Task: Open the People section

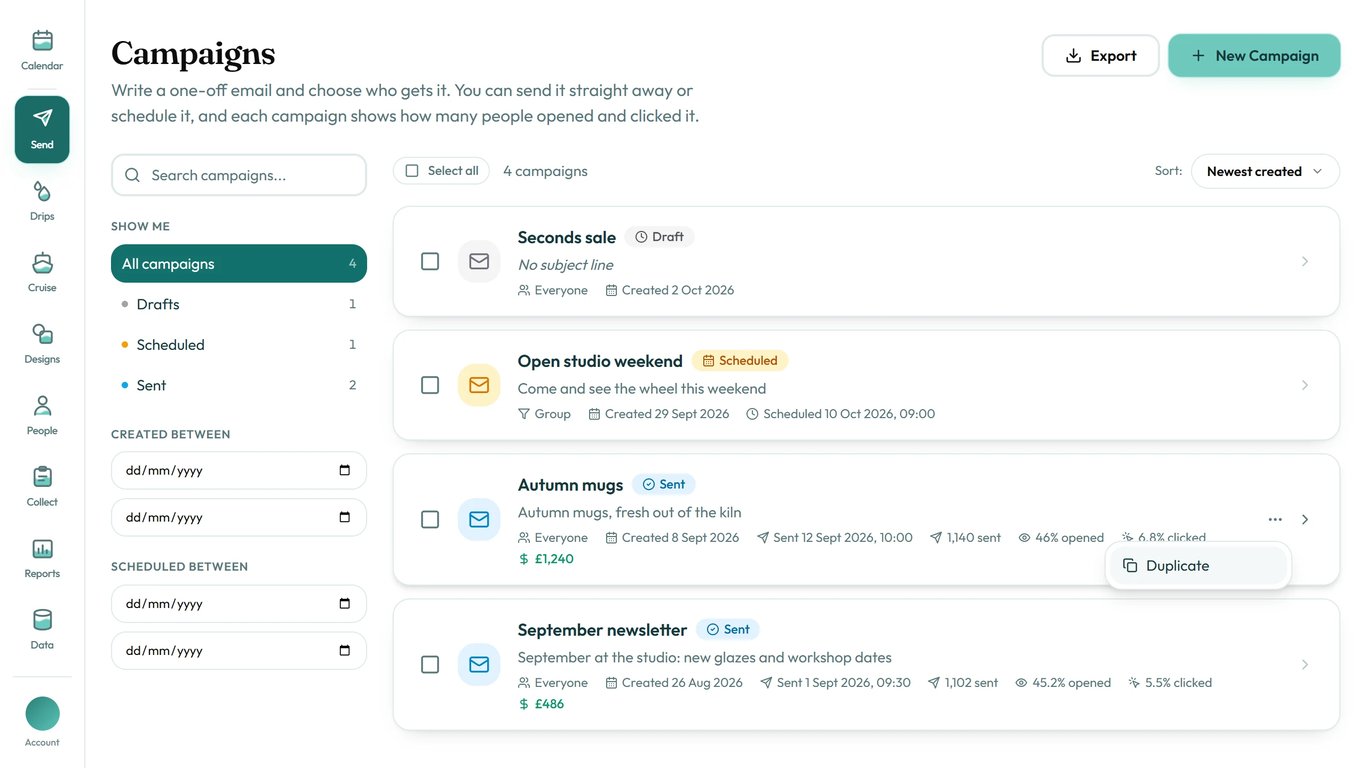Action: 42,416
